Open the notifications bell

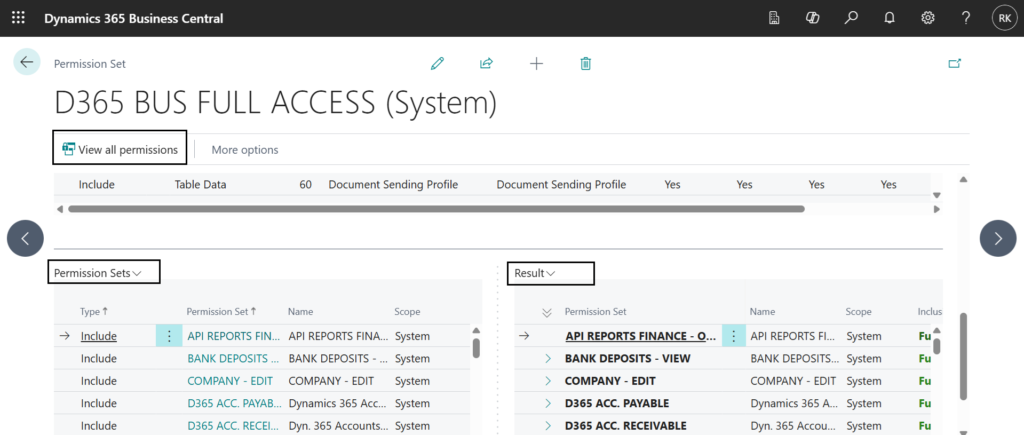[x=889, y=18]
